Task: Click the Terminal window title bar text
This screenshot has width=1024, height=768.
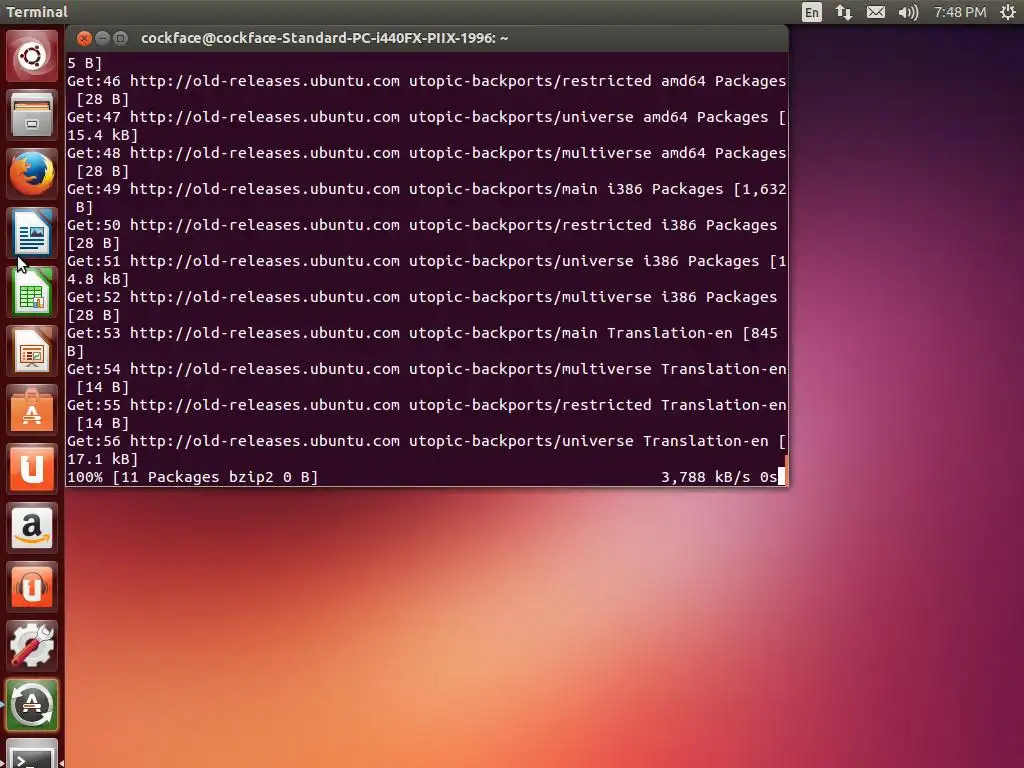Action: coord(325,38)
